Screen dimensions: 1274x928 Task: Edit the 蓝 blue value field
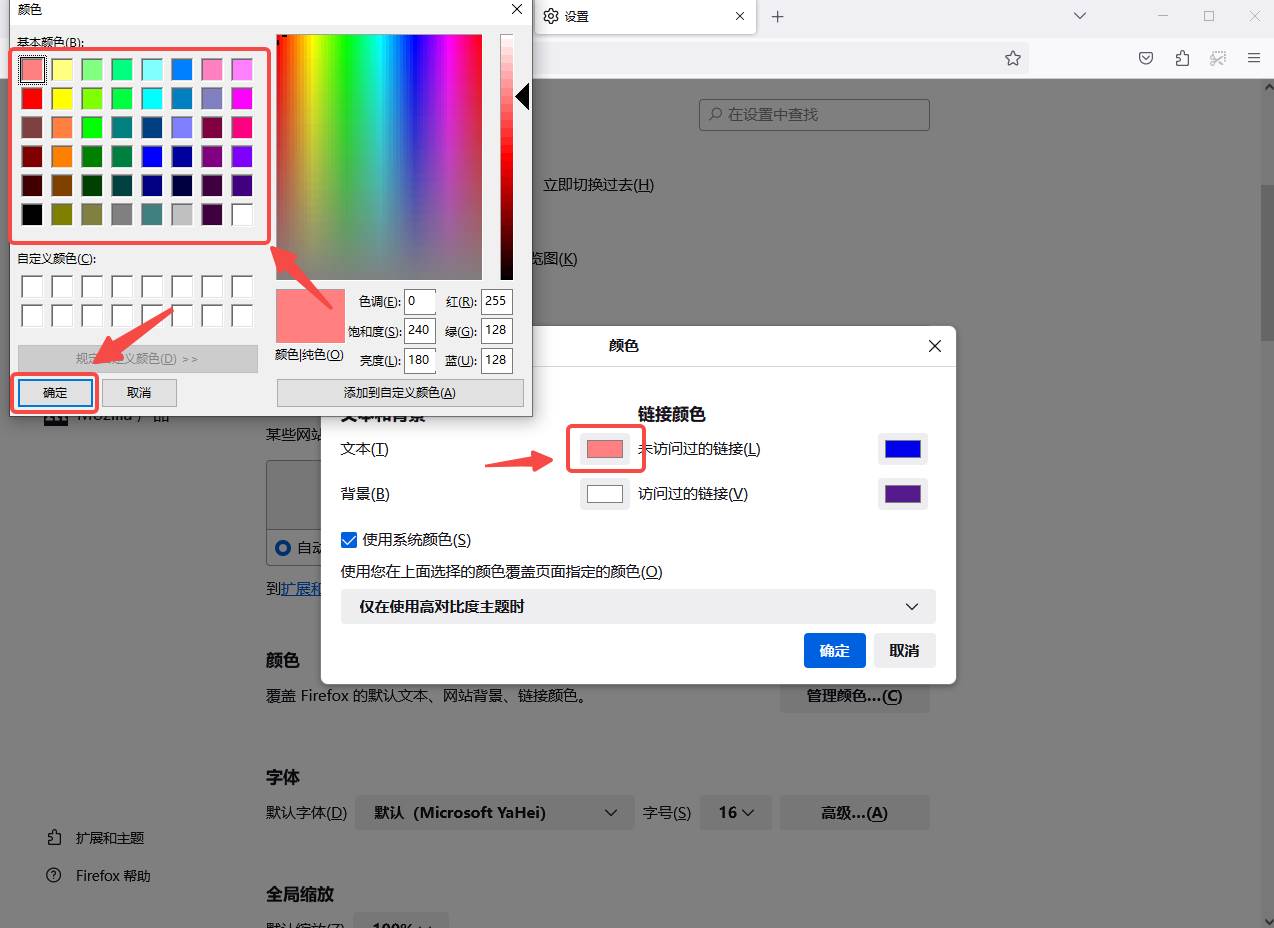point(496,360)
